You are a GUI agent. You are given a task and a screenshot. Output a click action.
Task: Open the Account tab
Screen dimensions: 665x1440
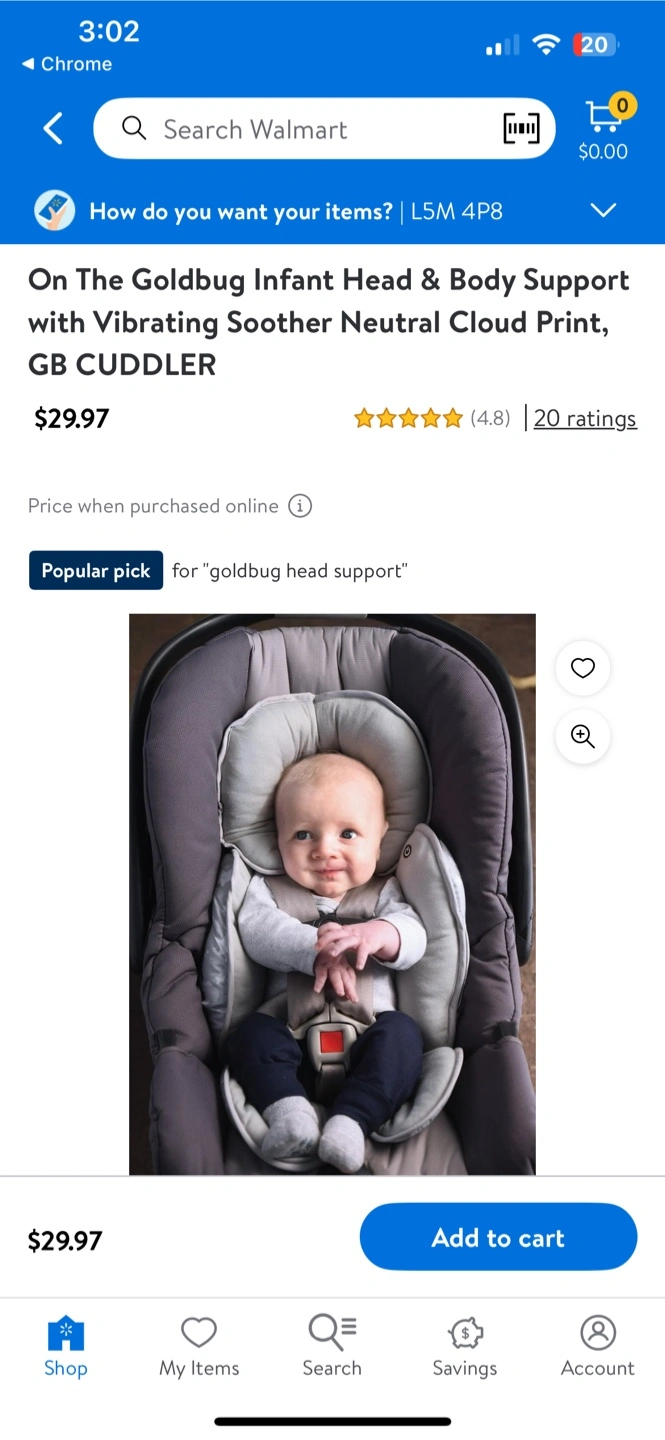pos(598,1347)
